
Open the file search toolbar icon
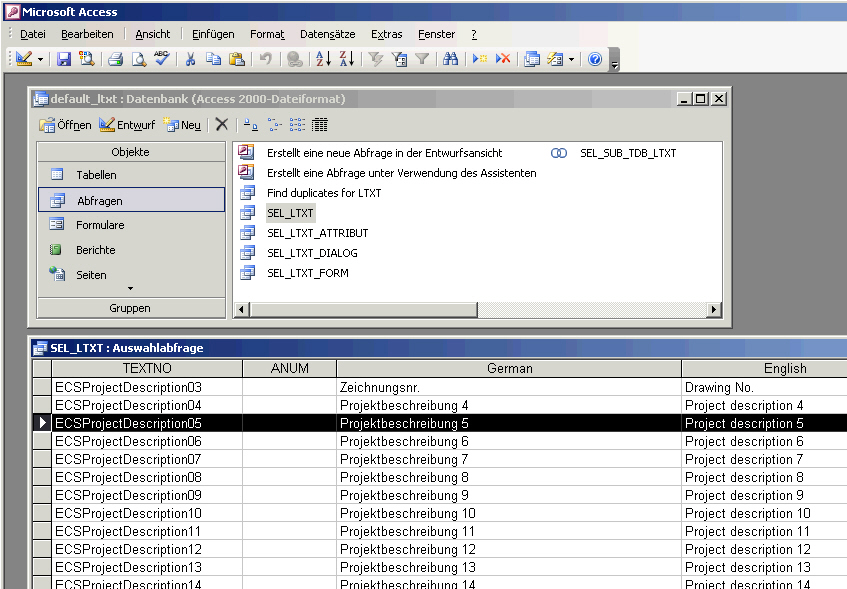(86, 58)
